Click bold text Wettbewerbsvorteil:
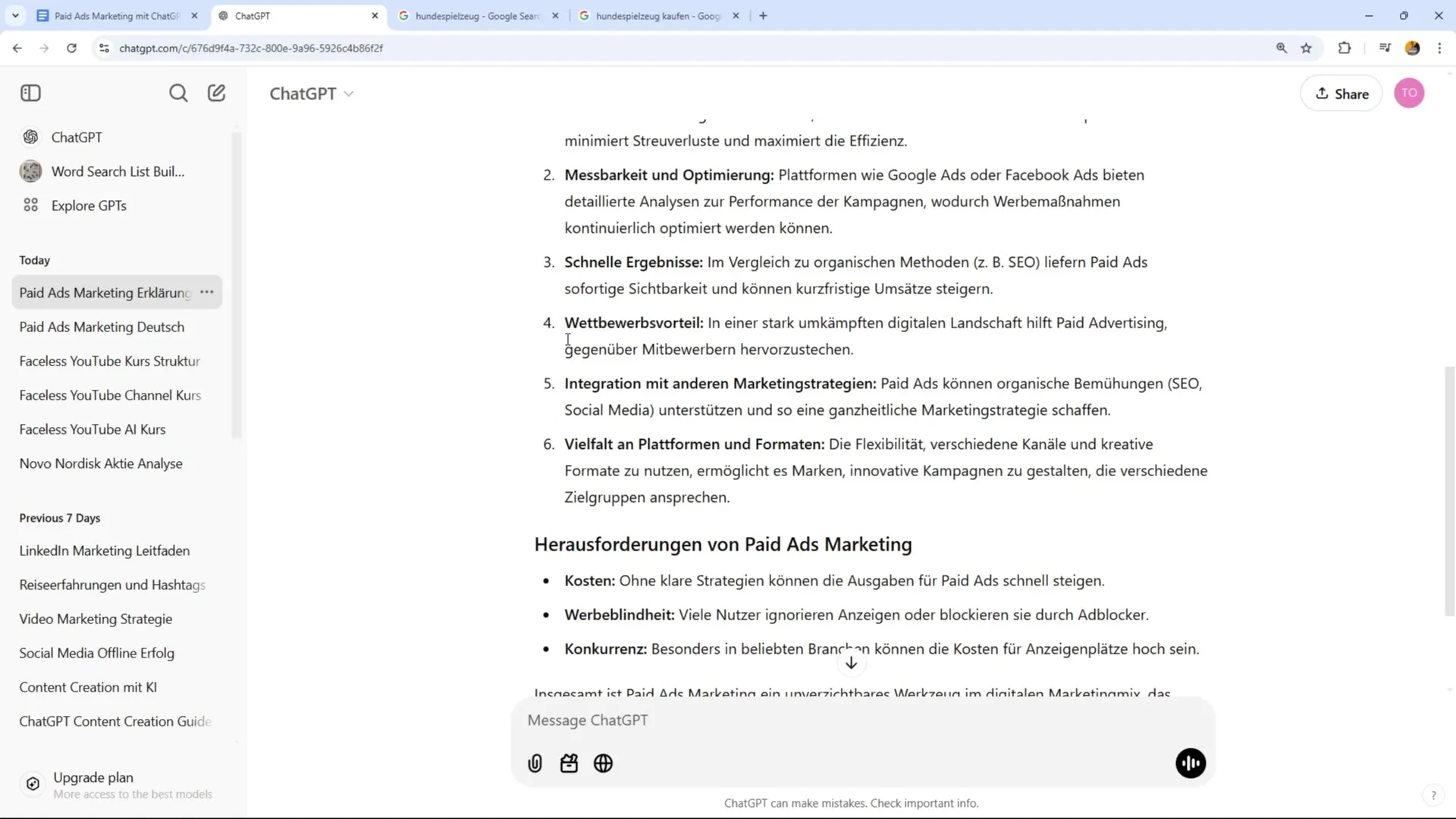This screenshot has height=819, width=1456. coord(634,323)
